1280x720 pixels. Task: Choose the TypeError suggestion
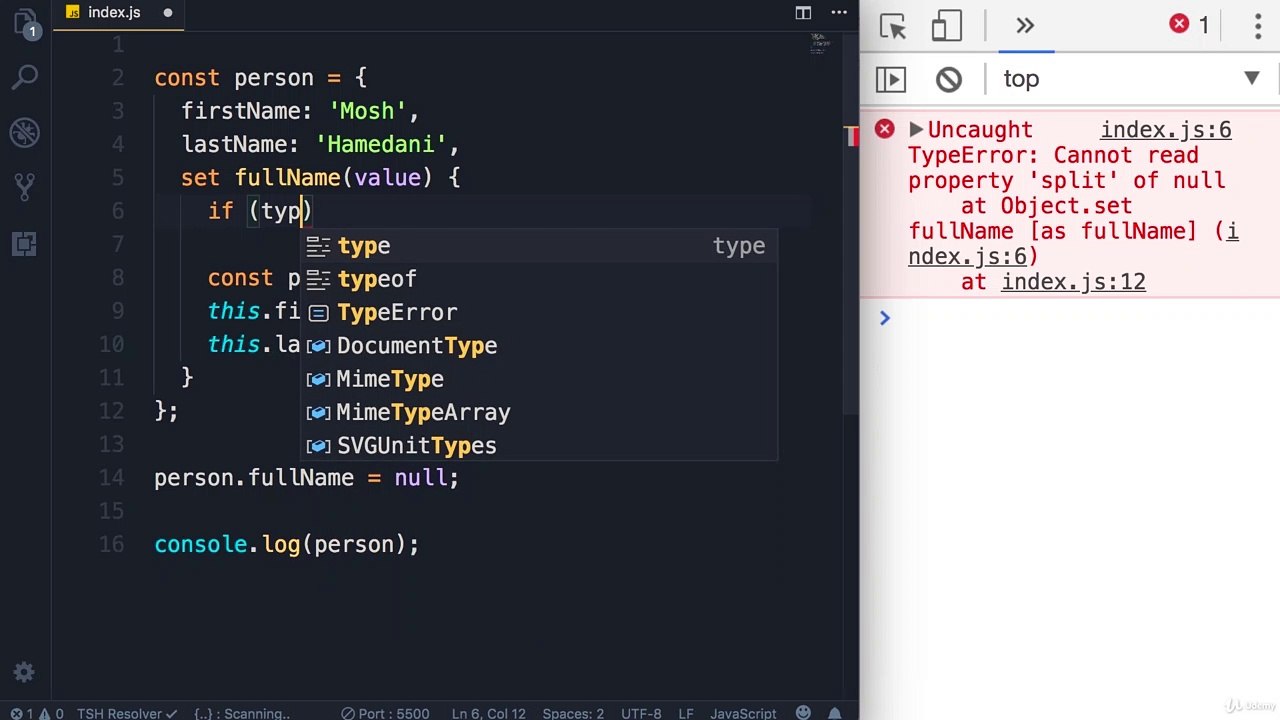[x=539, y=312]
